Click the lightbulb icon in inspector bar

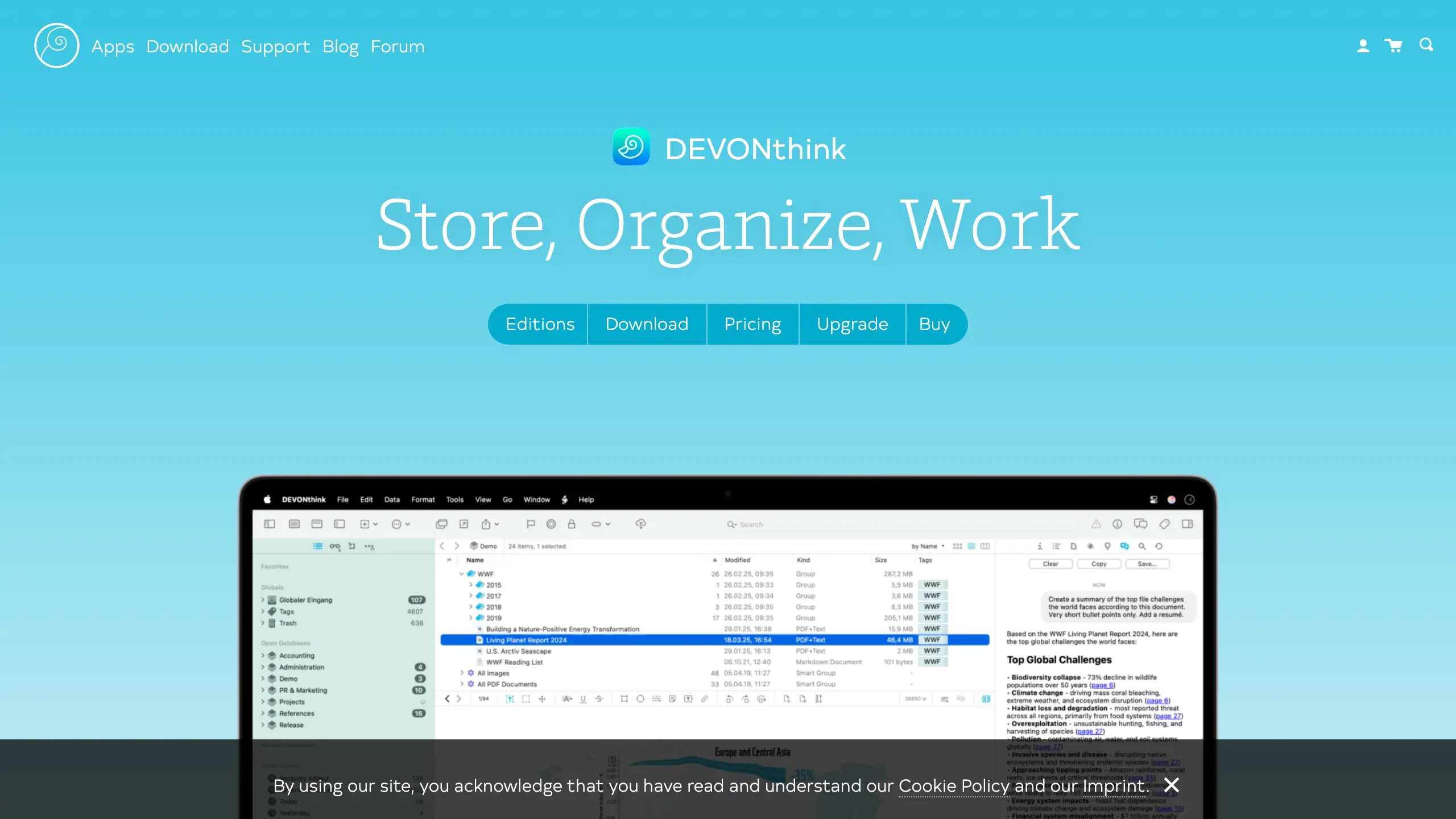(x=1107, y=546)
